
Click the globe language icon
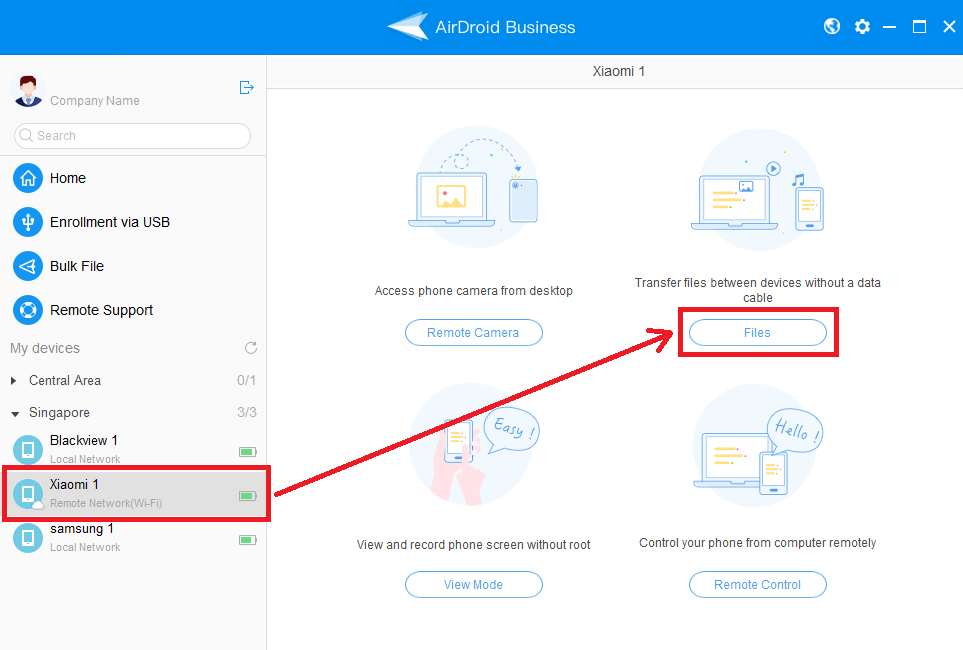pyautogui.click(x=831, y=26)
